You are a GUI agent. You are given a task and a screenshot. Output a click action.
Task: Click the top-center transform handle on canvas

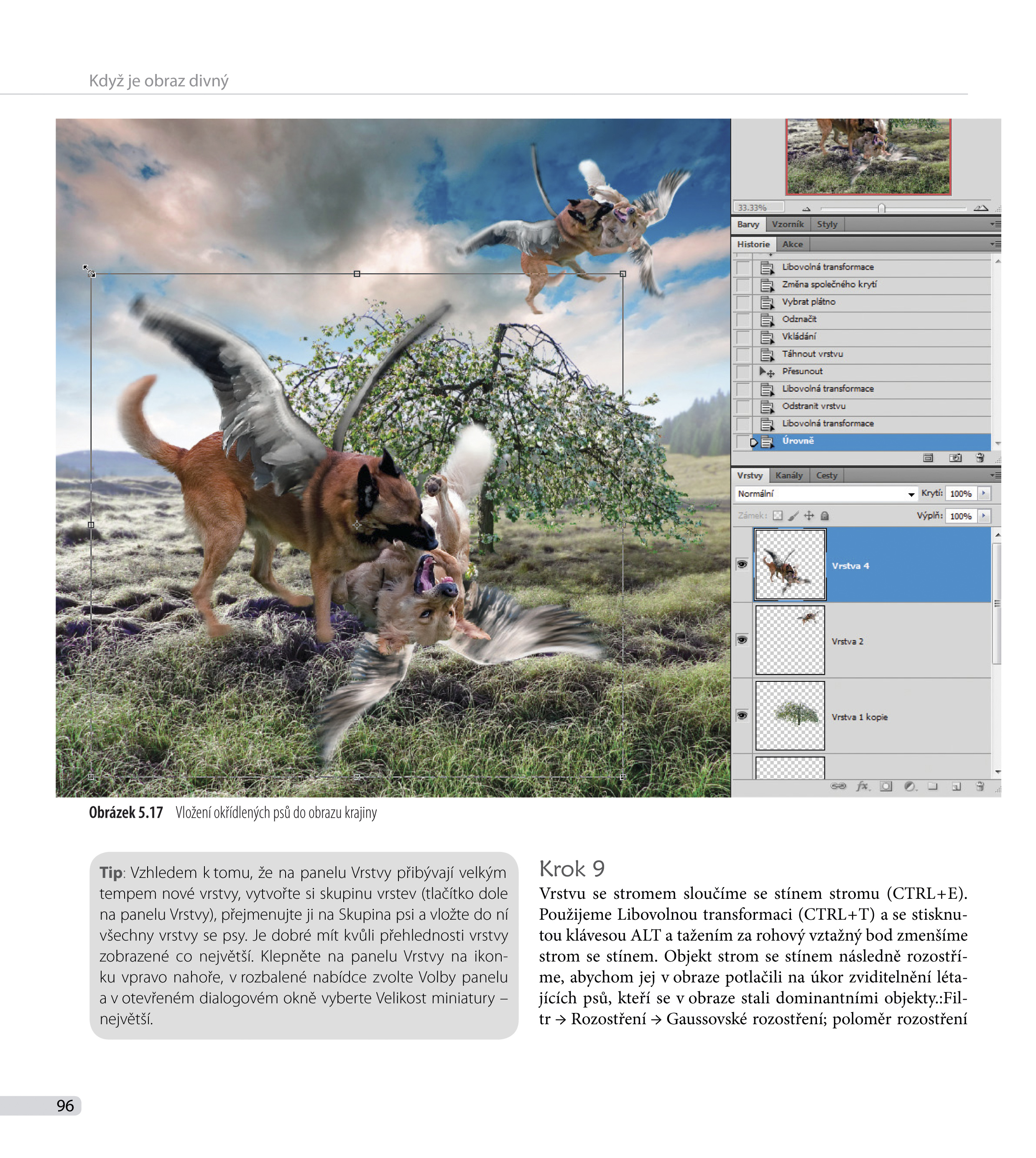[x=357, y=274]
